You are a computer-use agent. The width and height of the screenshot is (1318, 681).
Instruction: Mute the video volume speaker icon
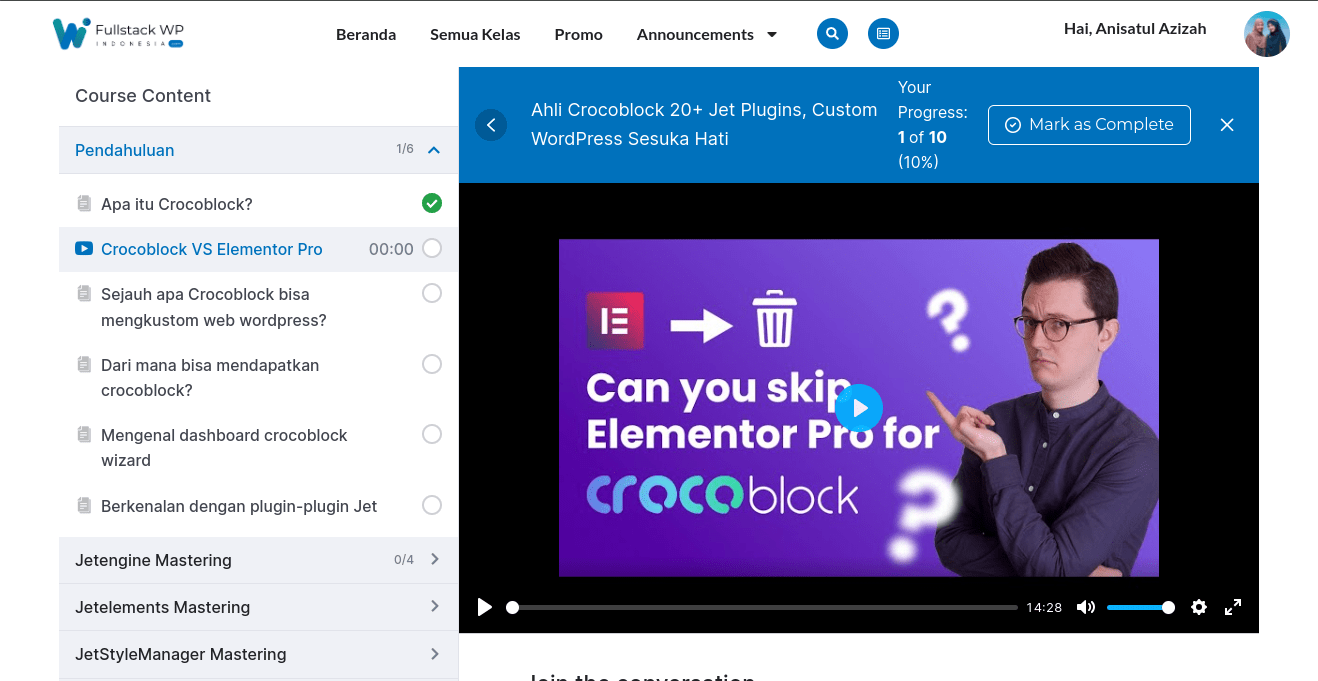1086,607
